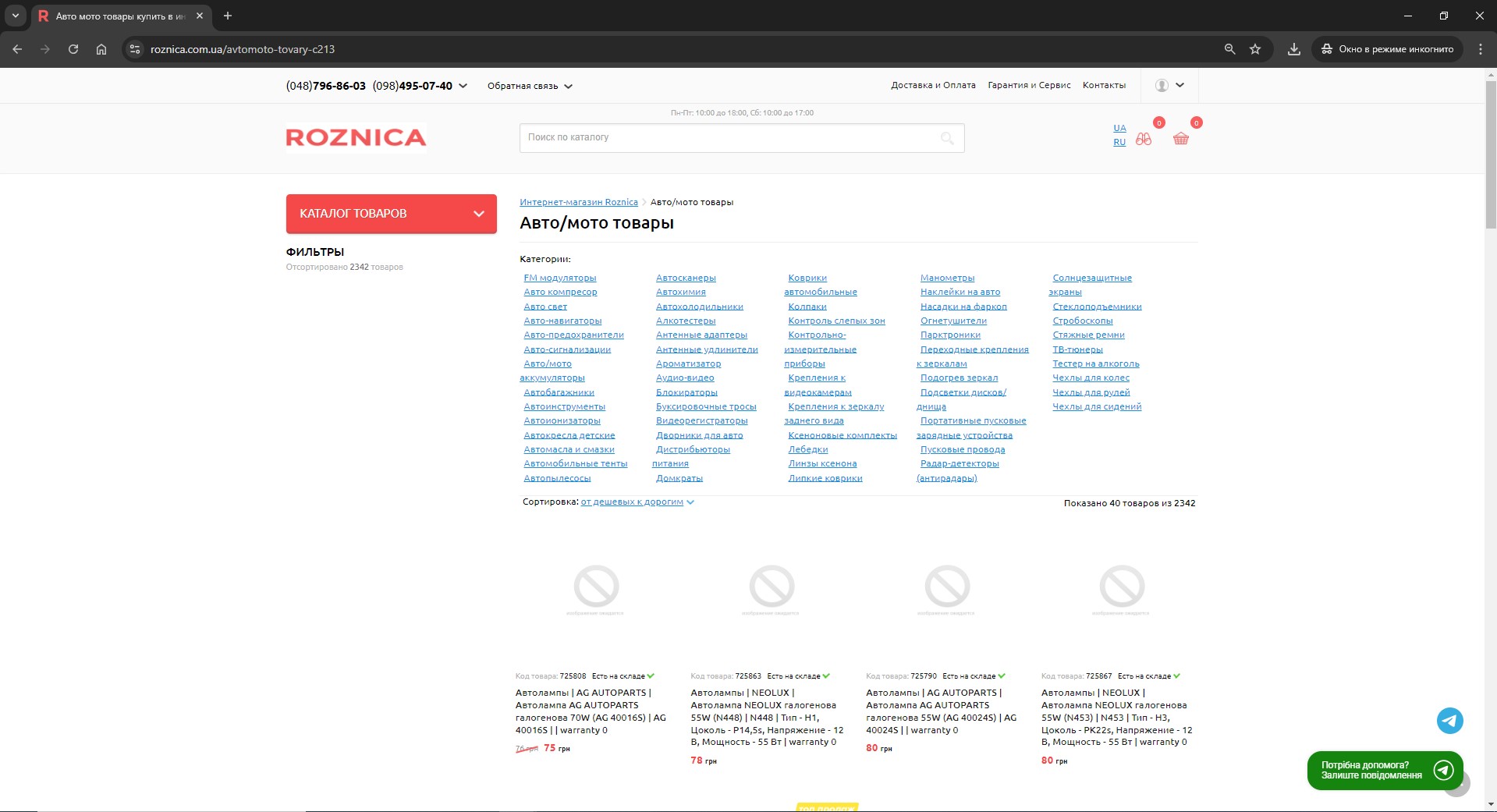Expand the Обратная связь menu
The width and height of the screenshot is (1497, 812).
530,87
